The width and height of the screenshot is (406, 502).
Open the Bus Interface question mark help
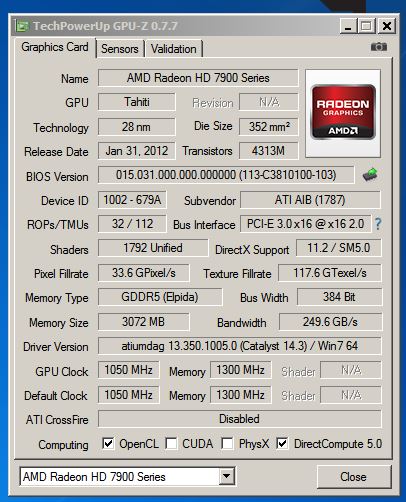[x=378, y=224]
